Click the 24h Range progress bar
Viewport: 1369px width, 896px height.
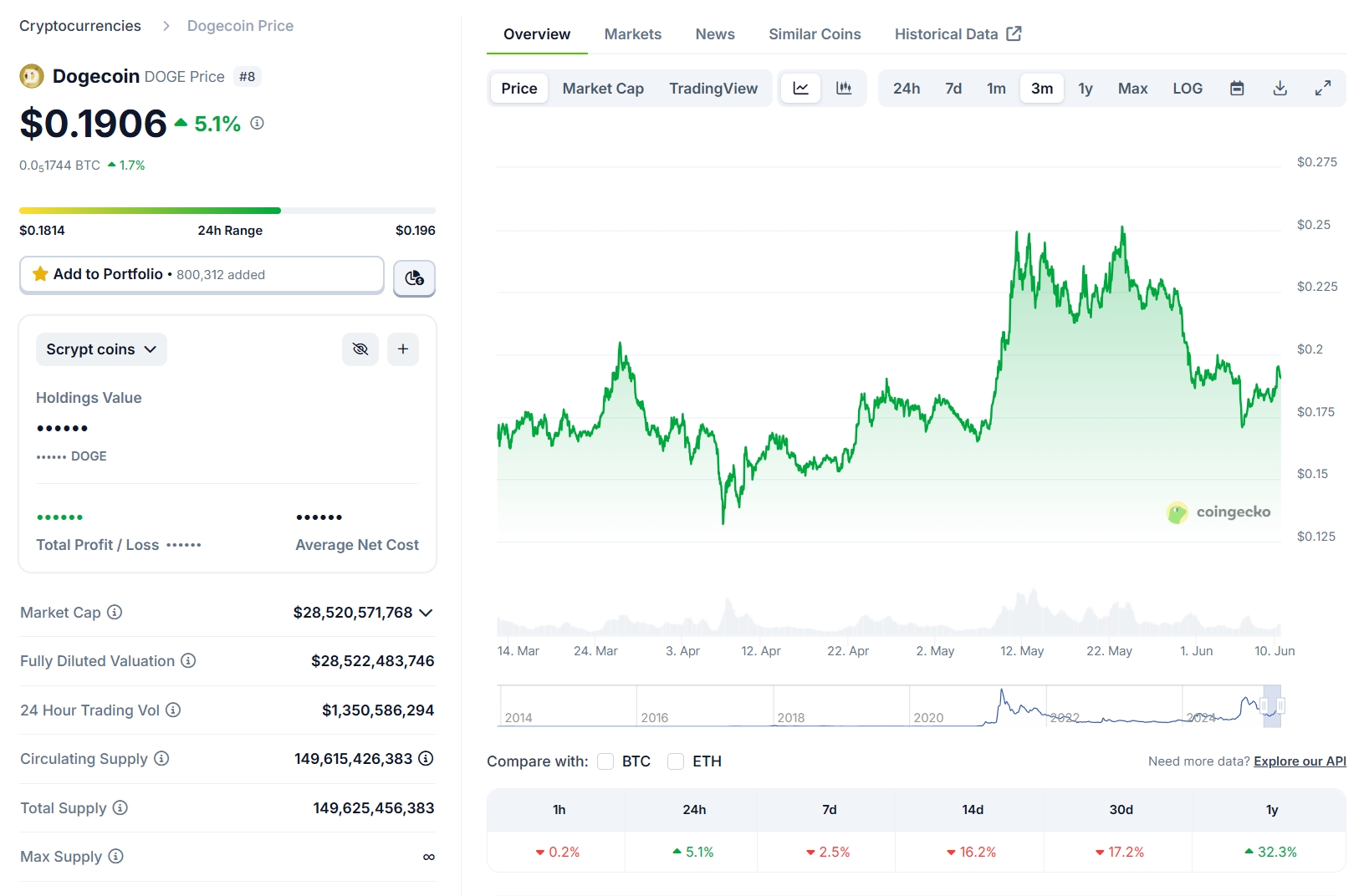pos(227,211)
